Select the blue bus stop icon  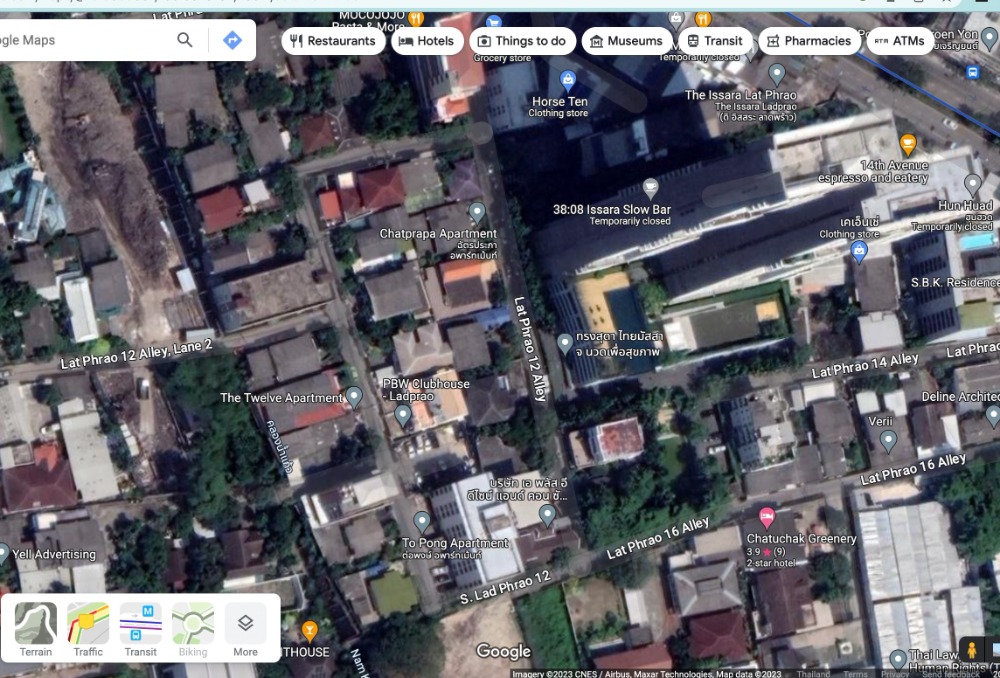click(973, 72)
